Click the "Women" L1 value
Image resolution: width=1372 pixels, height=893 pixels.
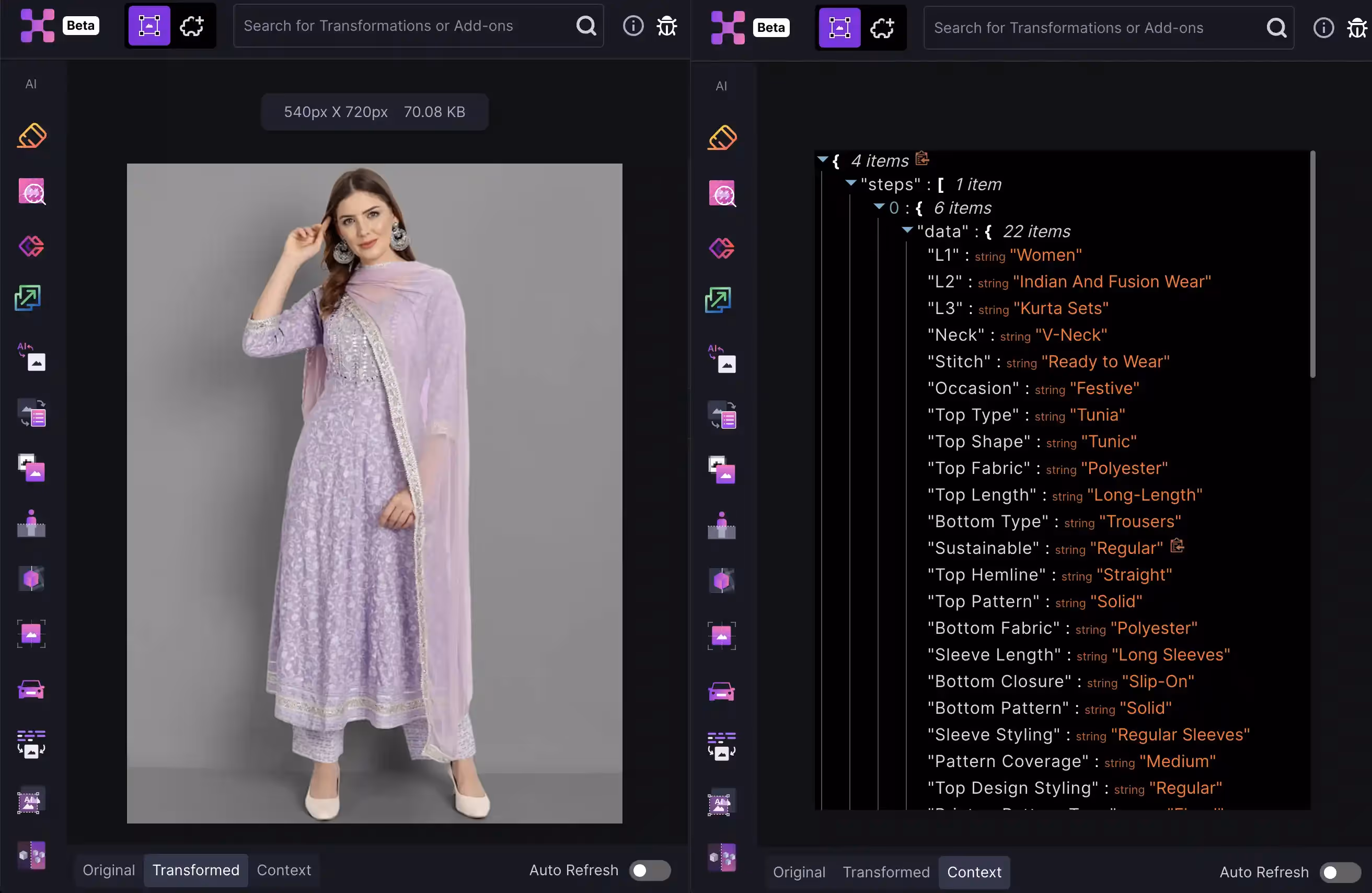click(x=1046, y=255)
